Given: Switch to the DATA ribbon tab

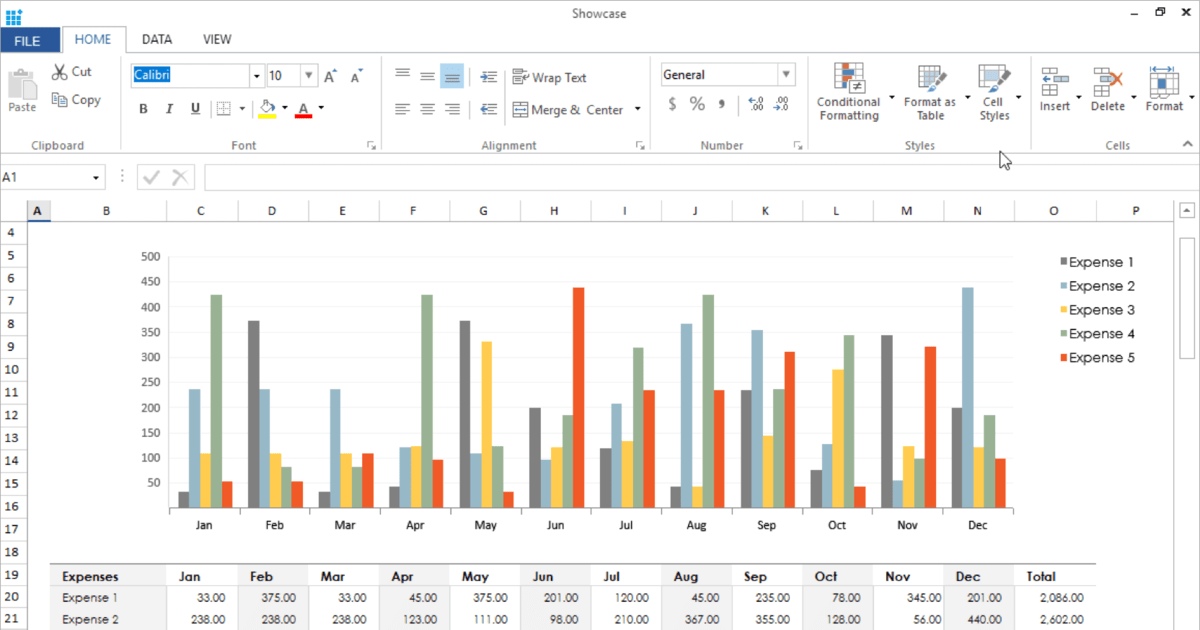Looking at the screenshot, I should (x=157, y=40).
